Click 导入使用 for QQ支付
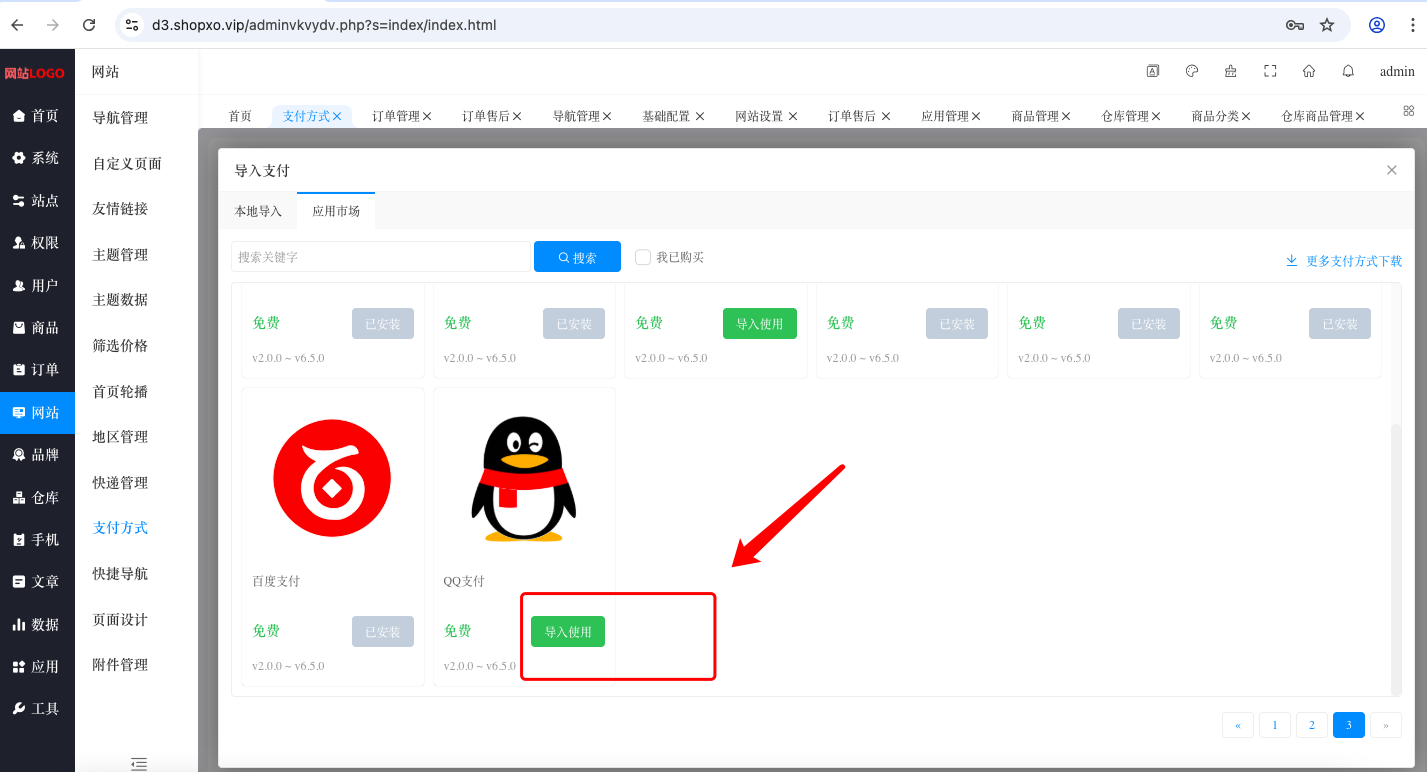The height and width of the screenshot is (772, 1427). [568, 632]
